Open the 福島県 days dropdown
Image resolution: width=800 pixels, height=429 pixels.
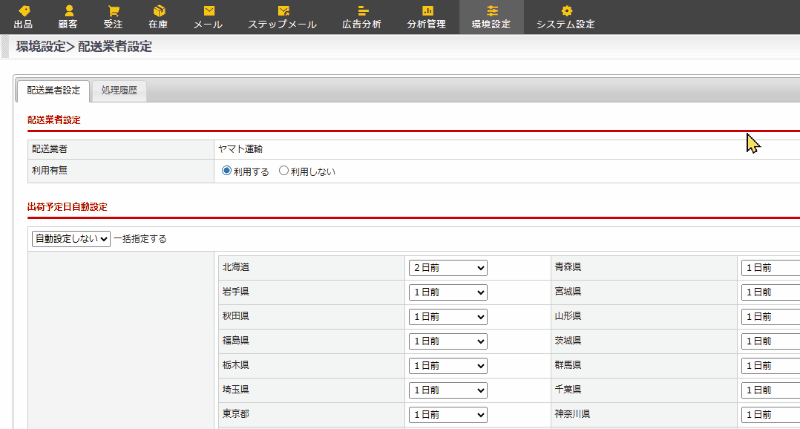pyautogui.click(x=448, y=341)
